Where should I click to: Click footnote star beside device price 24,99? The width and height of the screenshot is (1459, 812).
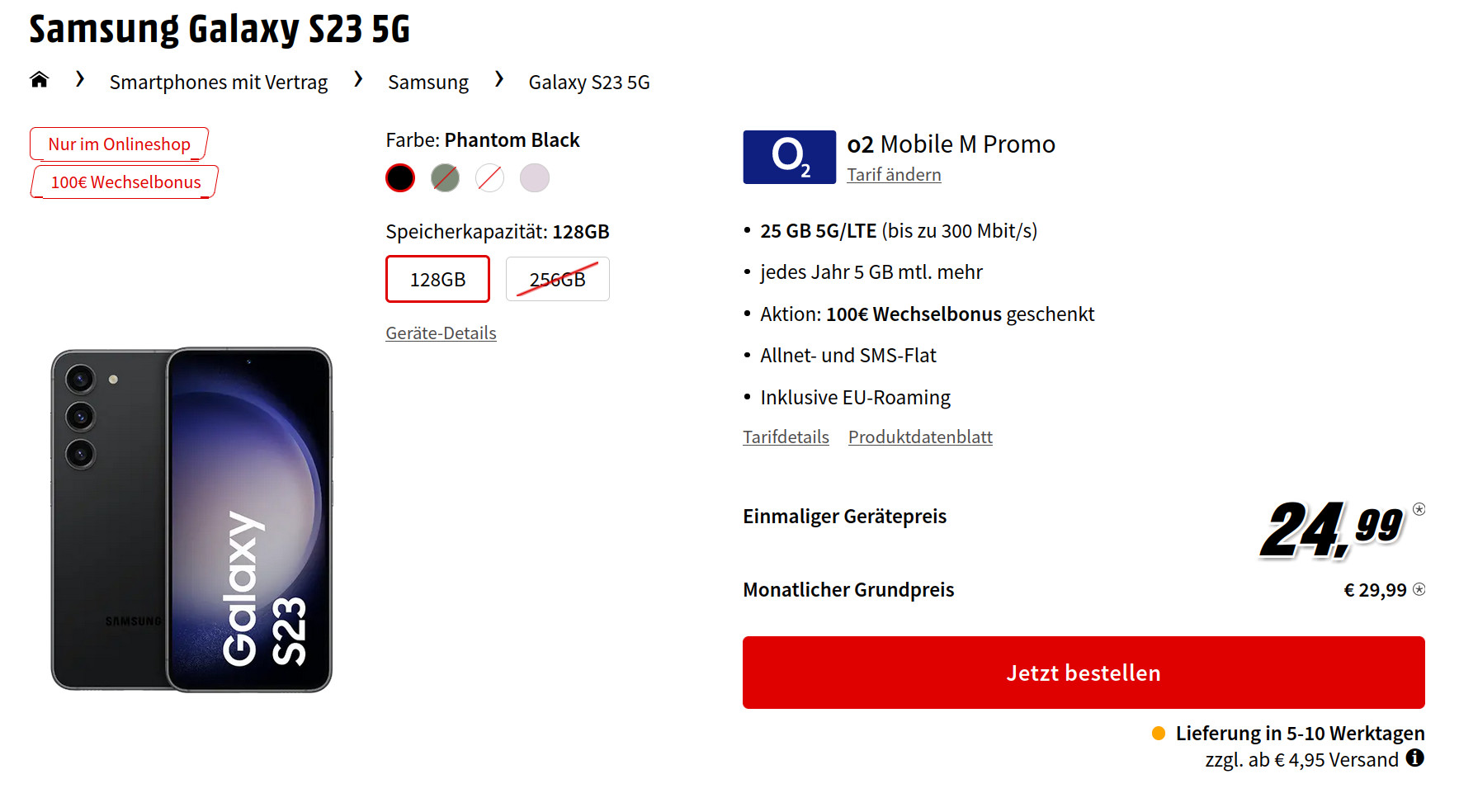[x=1419, y=509]
